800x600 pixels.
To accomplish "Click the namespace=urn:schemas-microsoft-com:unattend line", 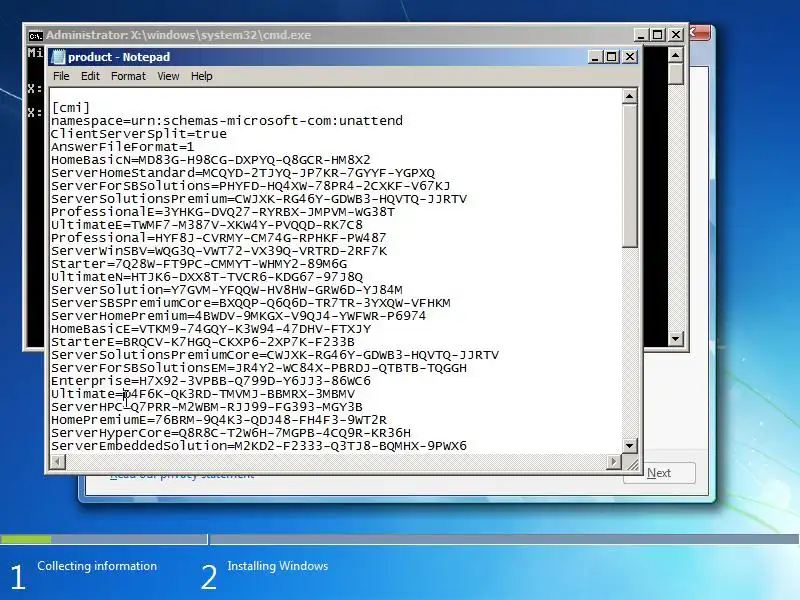I will pos(227,121).
